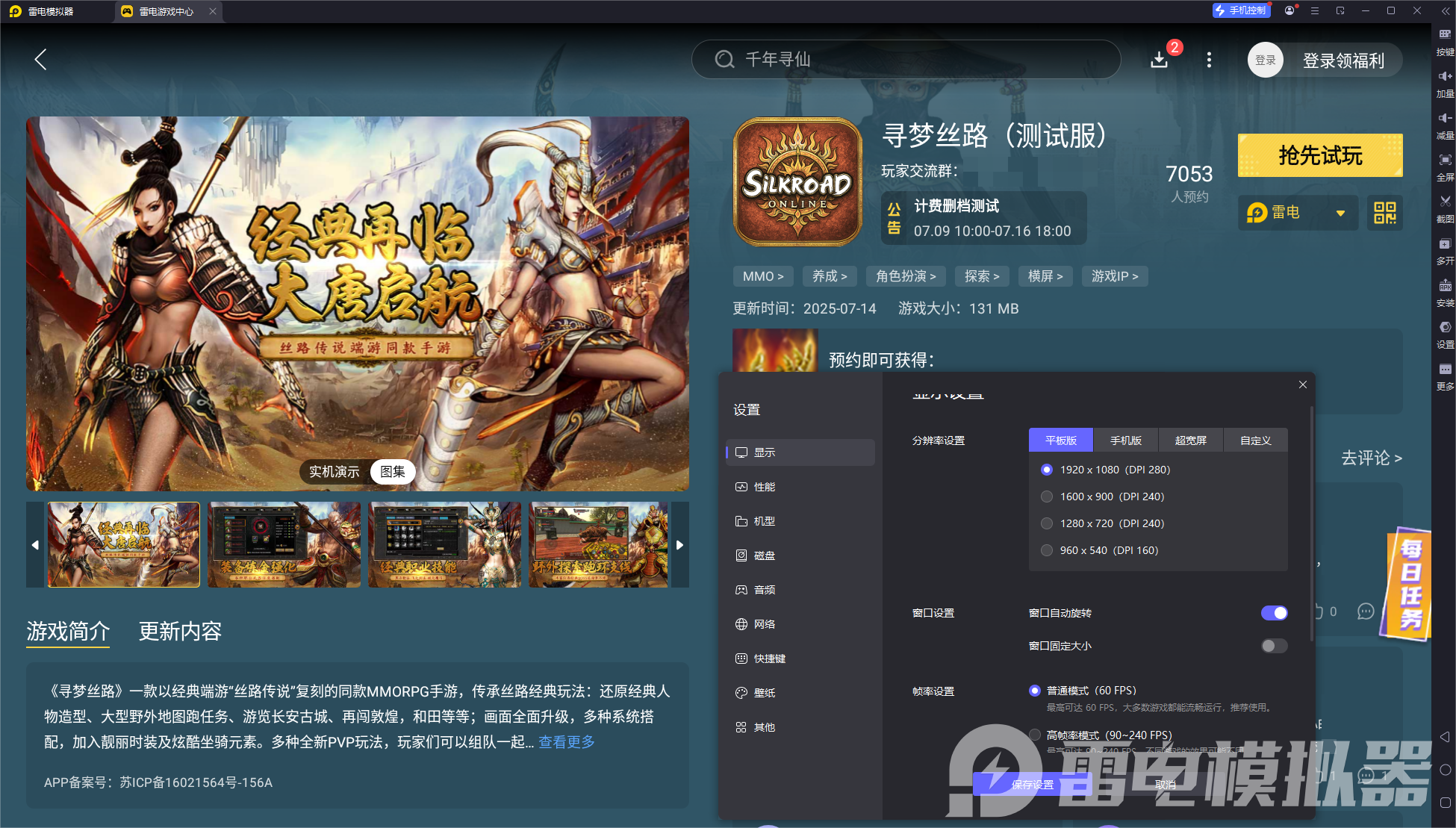Switch to 手机版 resolution tab

[x=1125, y=441]
